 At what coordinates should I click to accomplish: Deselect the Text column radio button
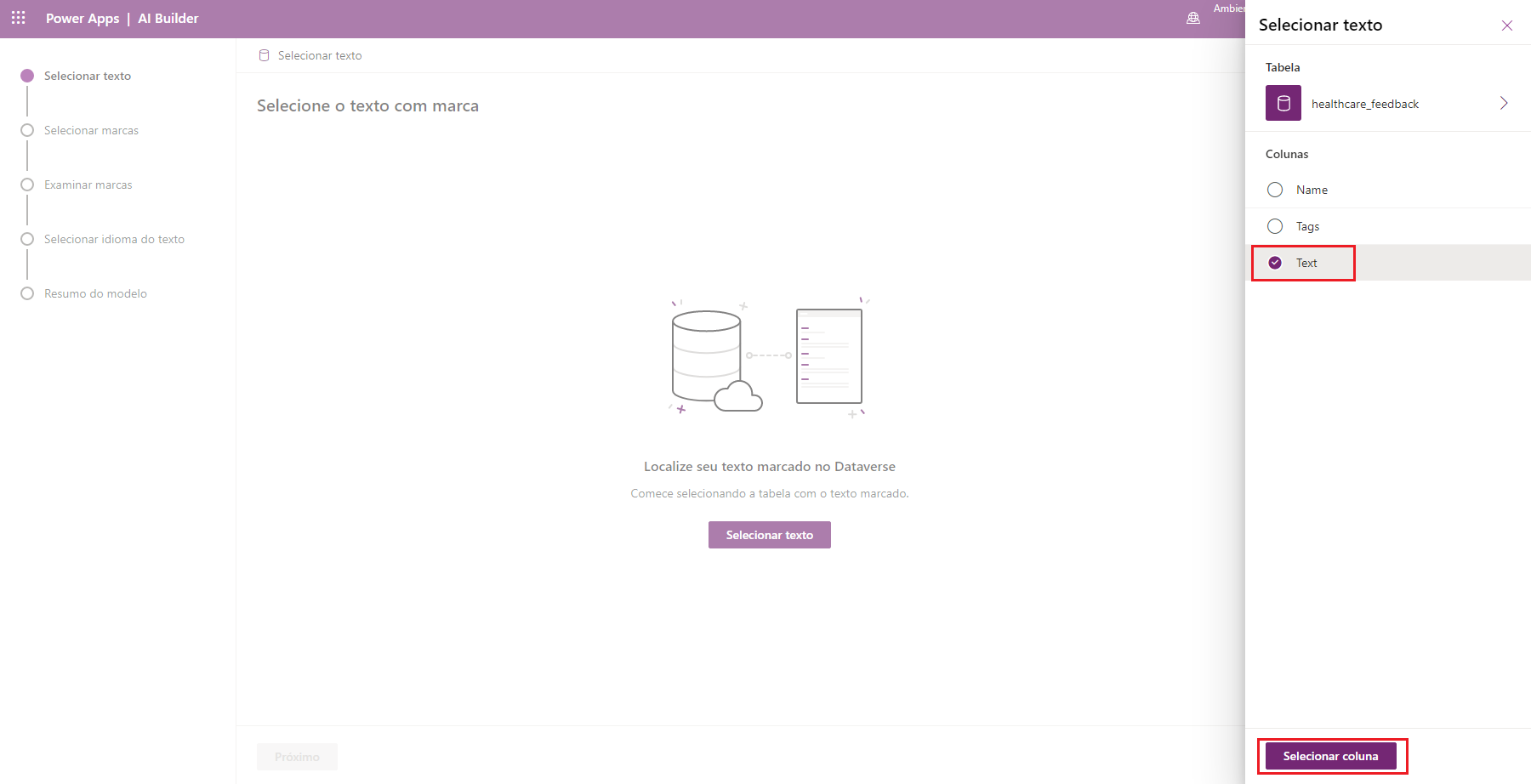pos(1275,263)
